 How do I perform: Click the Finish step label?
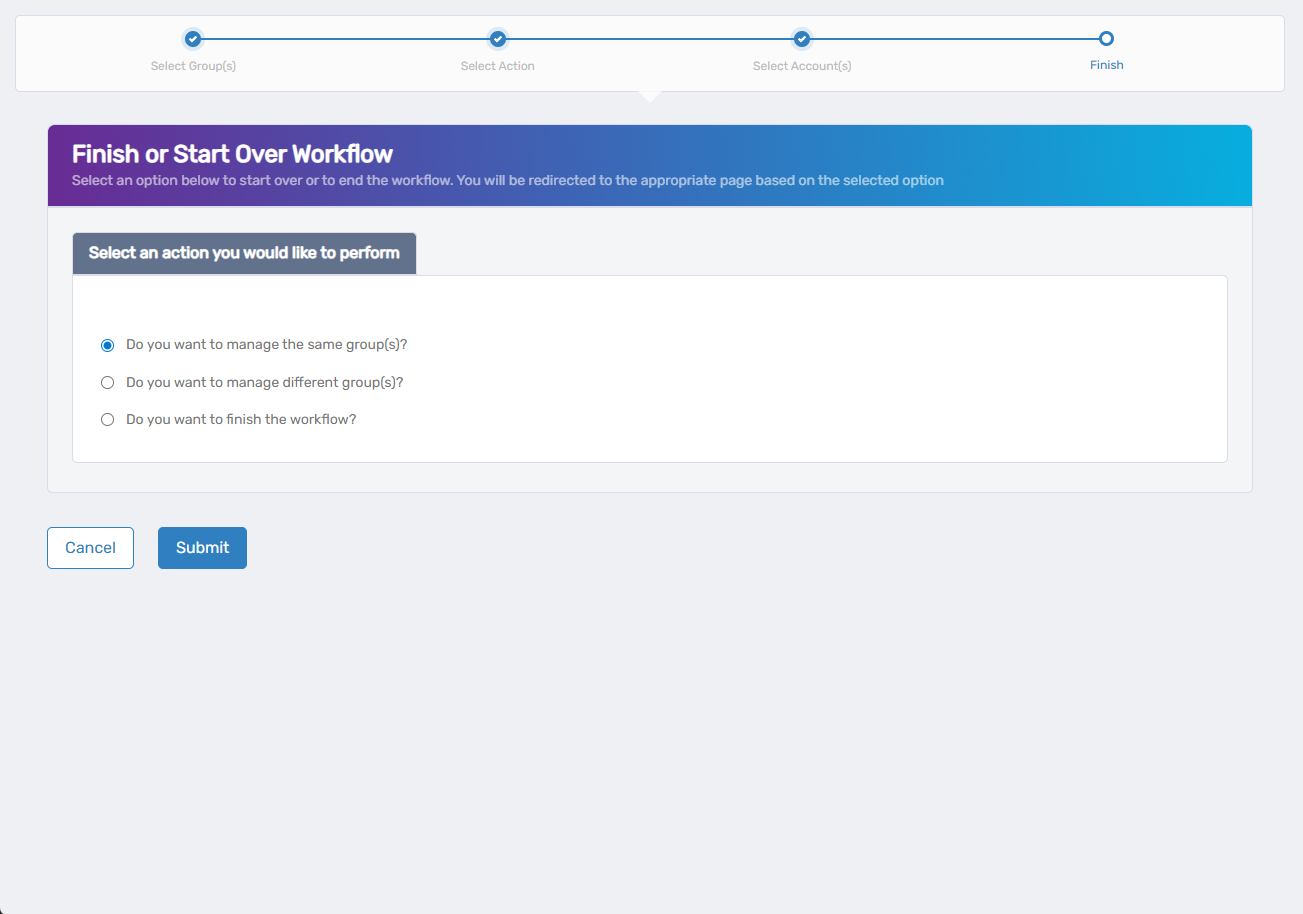[x=1106, y=64]
